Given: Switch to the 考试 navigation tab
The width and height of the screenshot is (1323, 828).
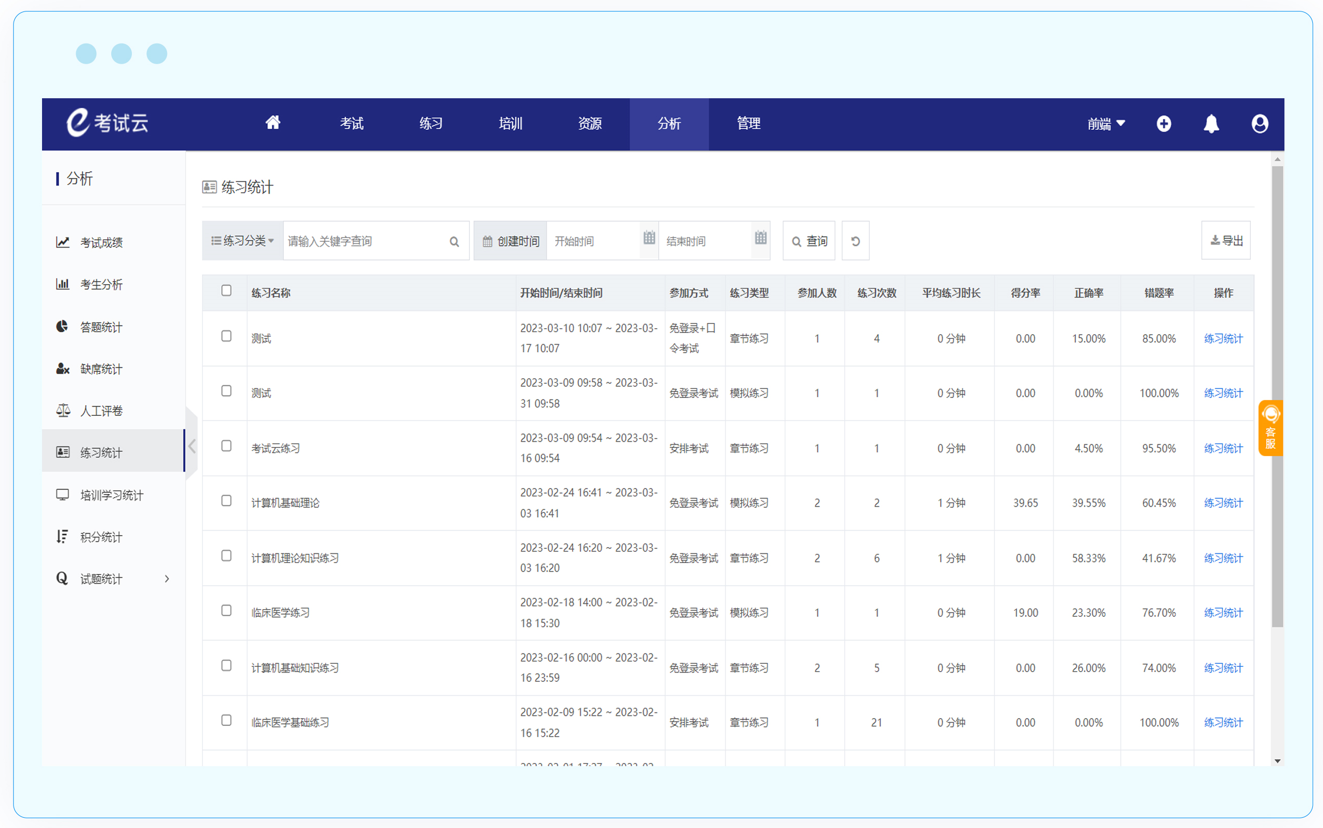Looking at the screenshot, I should point(352,124).
